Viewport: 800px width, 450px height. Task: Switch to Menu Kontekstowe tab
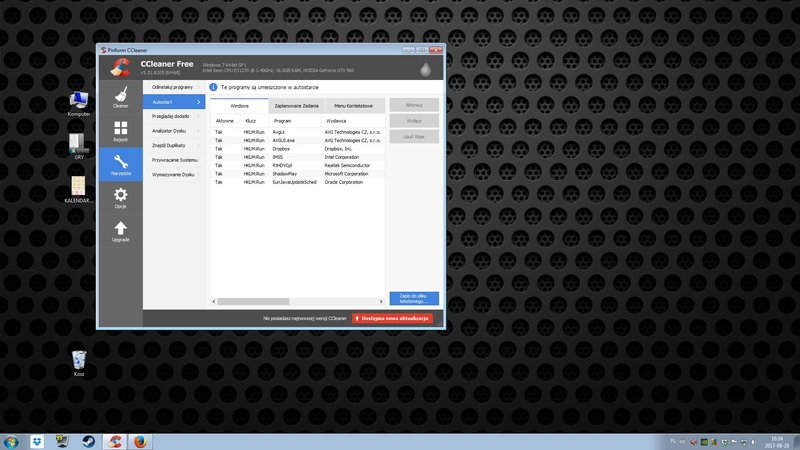point(354,106)
